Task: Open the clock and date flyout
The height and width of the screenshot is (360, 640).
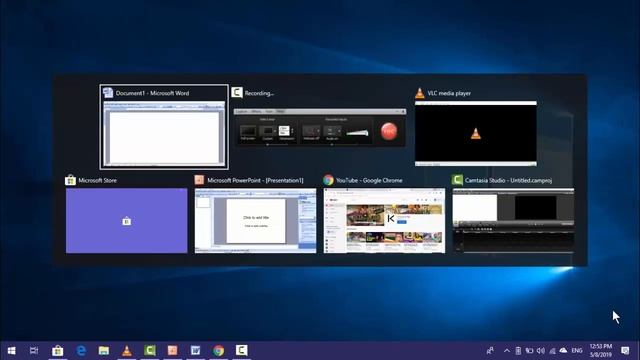Action: pyautogui.click(x=601, y=351)
